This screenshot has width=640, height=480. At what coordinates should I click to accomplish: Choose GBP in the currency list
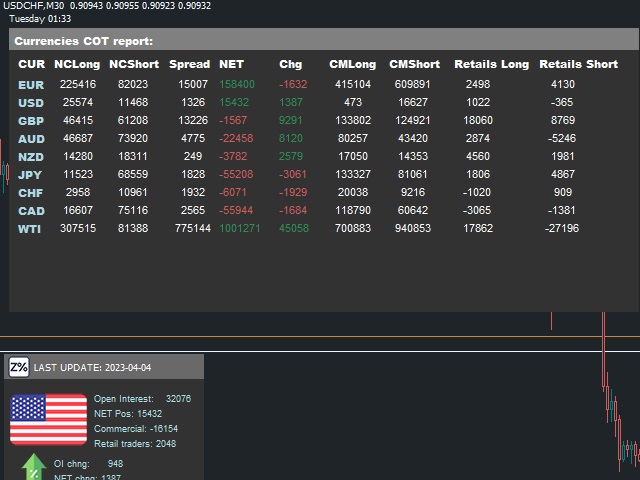(31, 121)
